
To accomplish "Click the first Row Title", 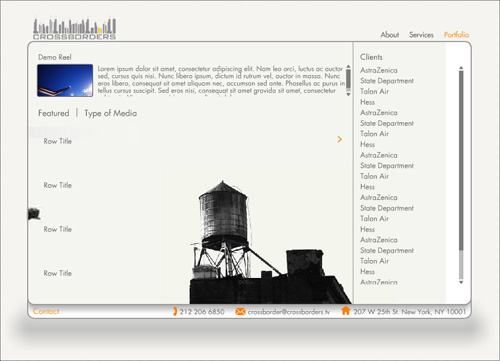I will (x=58, y=141).
